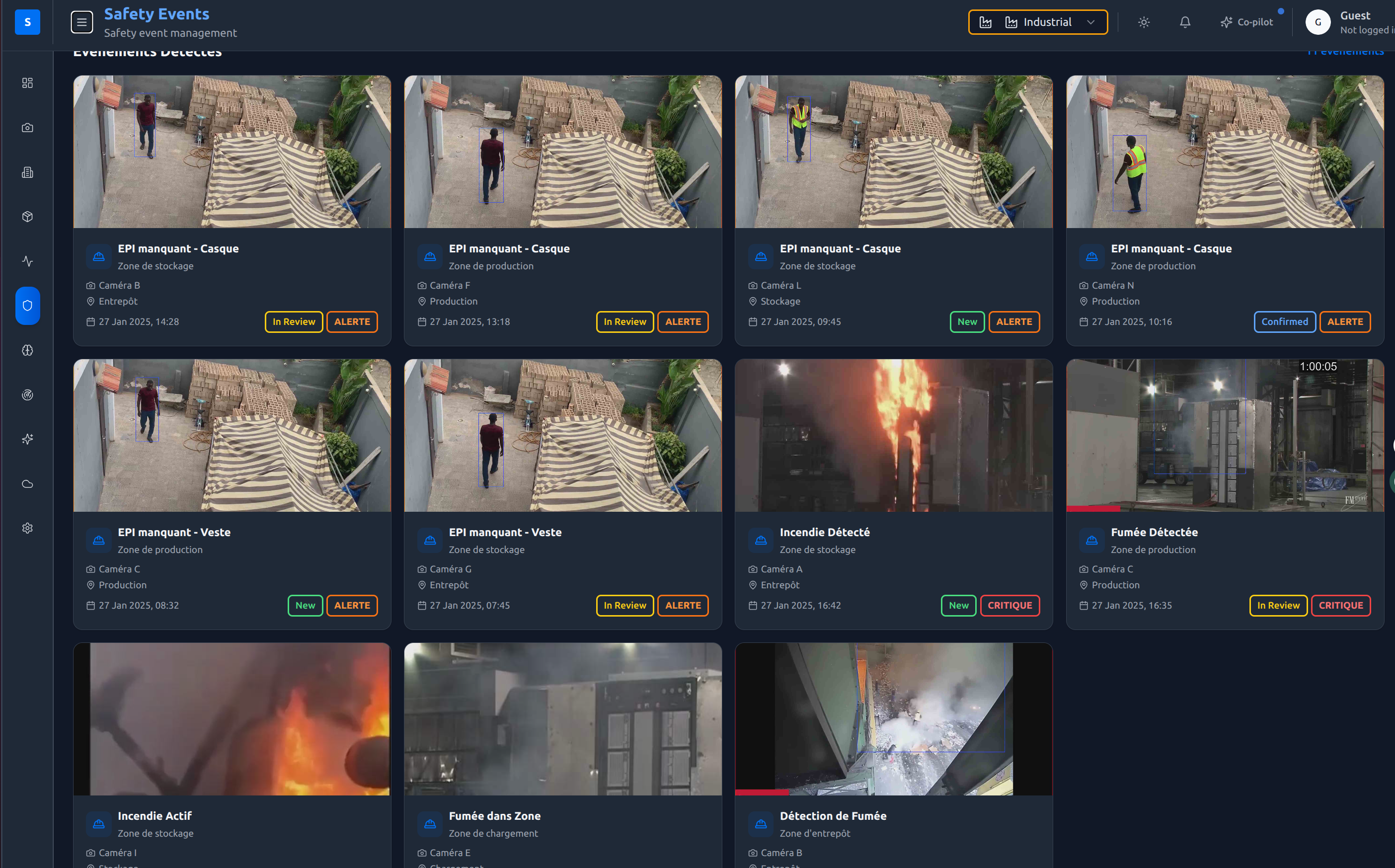Select the active shield safety icon
The height and width of the screenshot is (868, 1395).
coord(27,306)
